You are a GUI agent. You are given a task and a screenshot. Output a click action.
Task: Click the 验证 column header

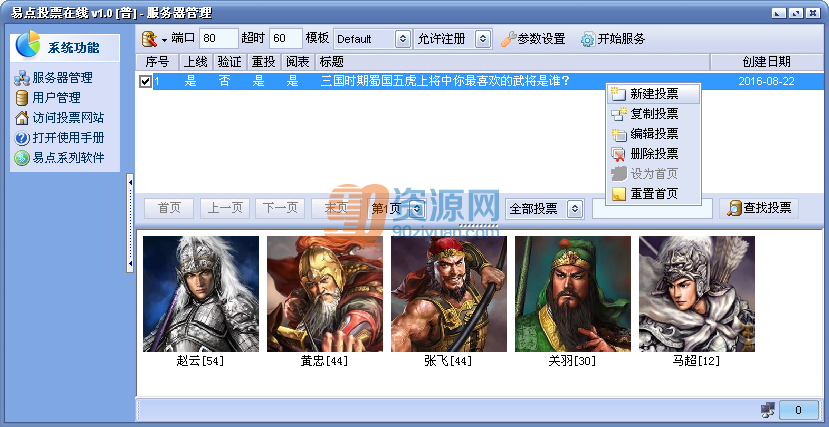[x=229, y=62]
